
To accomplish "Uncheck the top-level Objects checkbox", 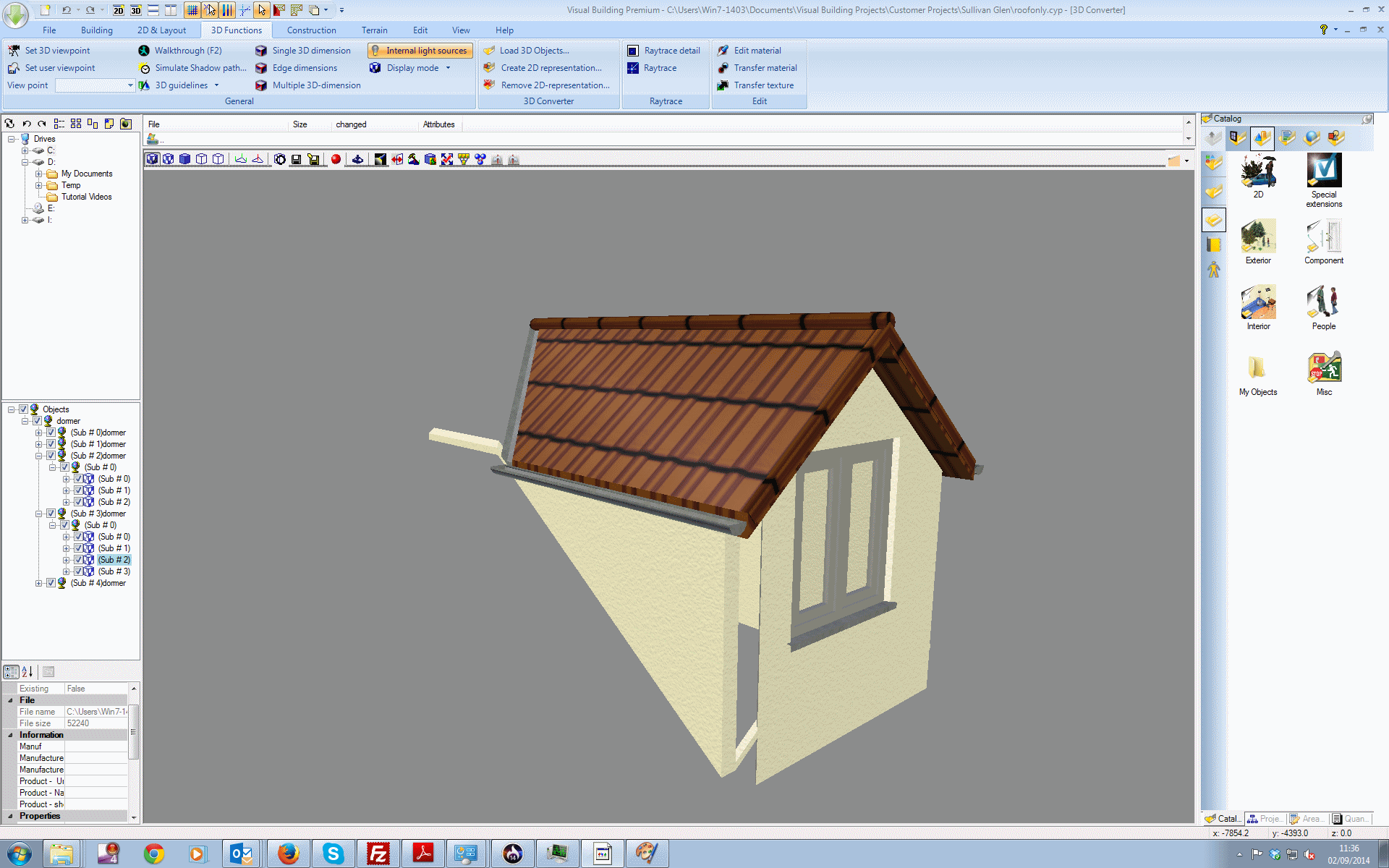I will tap(23, 409).
